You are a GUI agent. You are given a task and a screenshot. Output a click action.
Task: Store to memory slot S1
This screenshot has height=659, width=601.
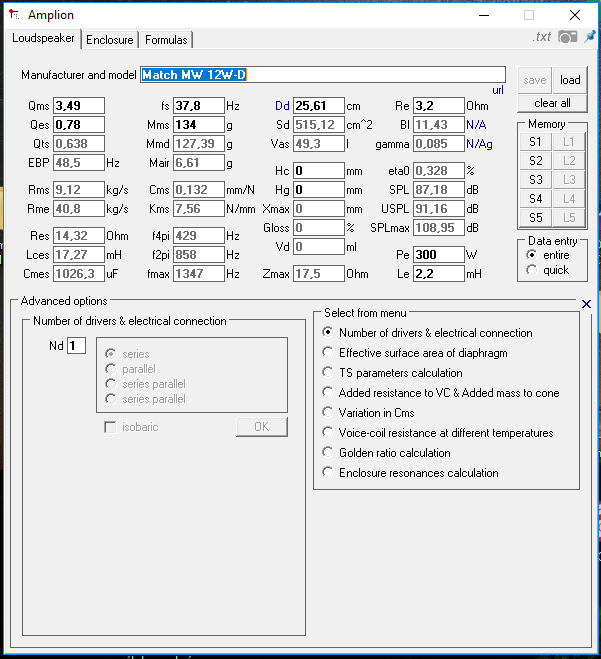[x=535, y=142]
